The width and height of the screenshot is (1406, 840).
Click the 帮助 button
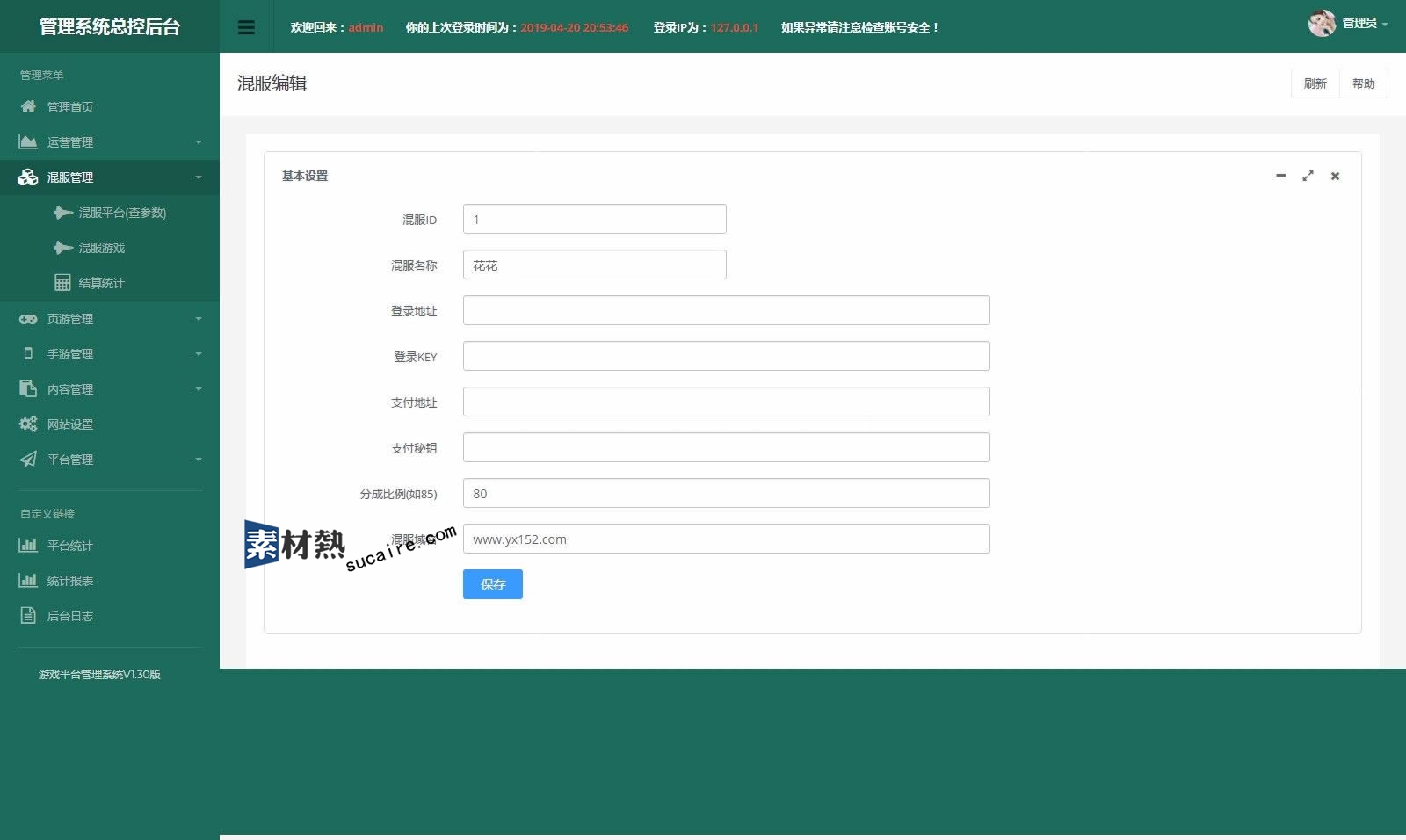1364,83
